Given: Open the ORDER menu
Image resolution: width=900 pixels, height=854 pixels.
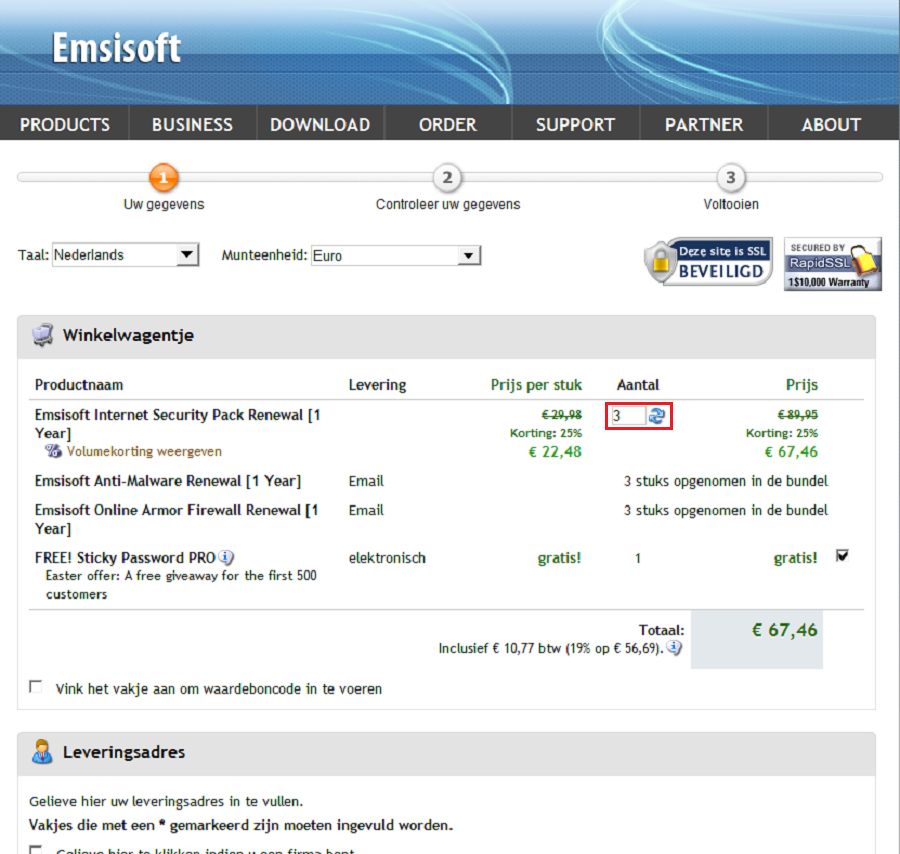Looking at the screenshot, I should pos(448,125).
